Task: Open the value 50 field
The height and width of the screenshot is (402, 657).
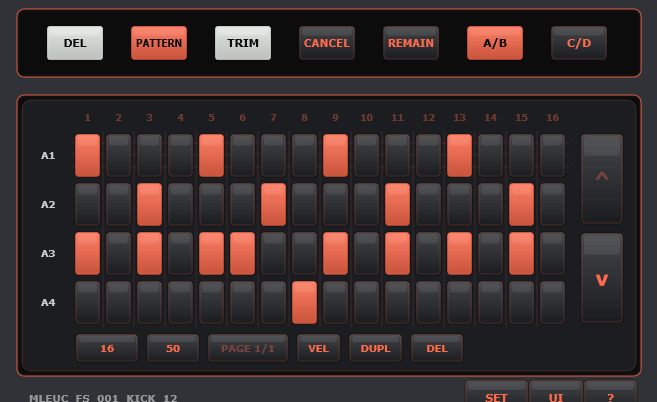Action: [173, 348]
